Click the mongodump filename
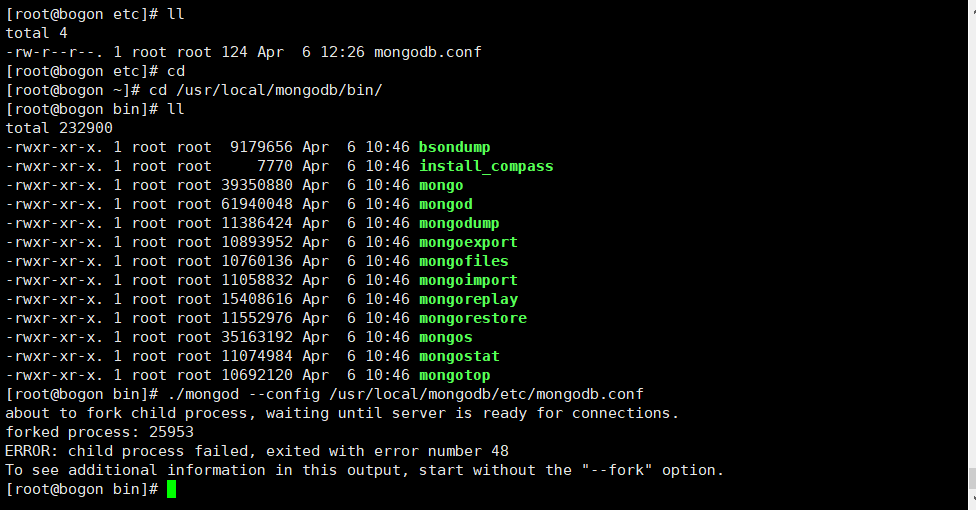 coord(459,224)
